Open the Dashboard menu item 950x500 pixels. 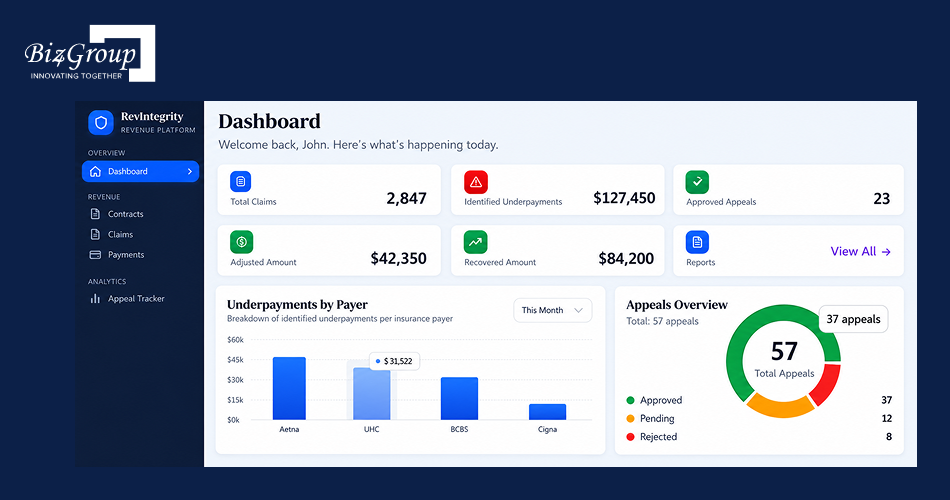pos(141,172)
